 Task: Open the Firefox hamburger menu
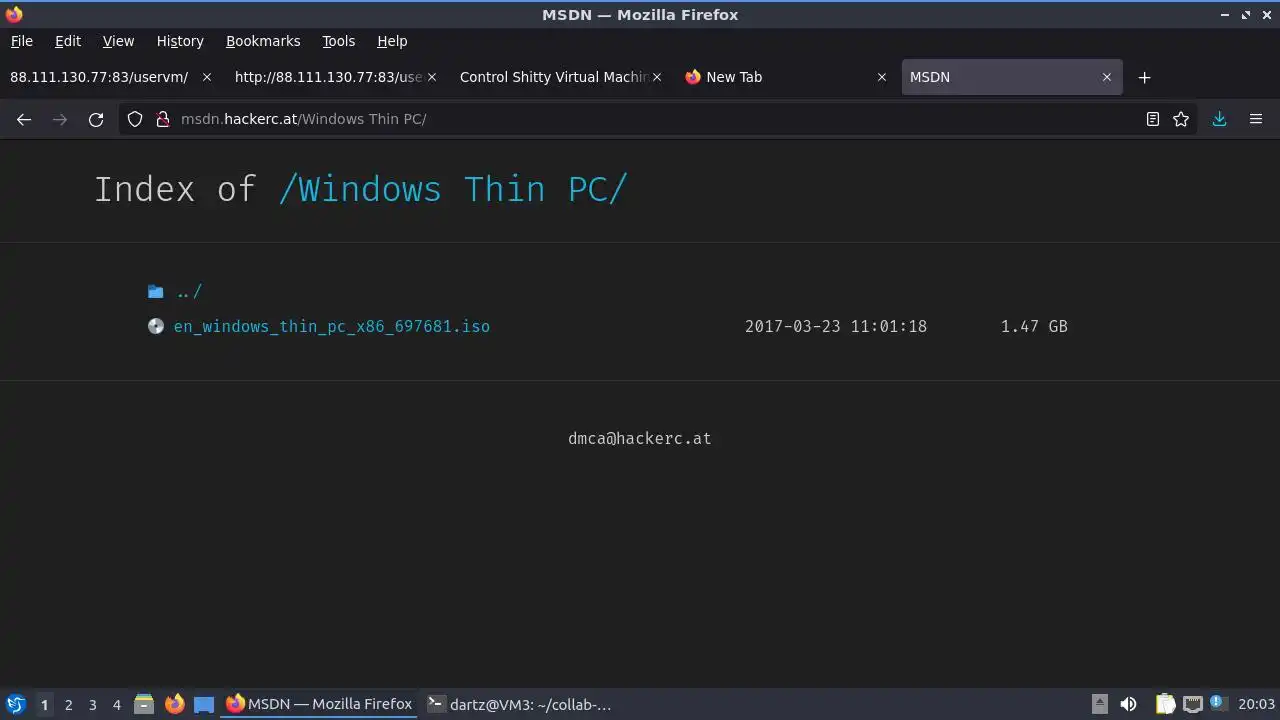click(1256, 119)
